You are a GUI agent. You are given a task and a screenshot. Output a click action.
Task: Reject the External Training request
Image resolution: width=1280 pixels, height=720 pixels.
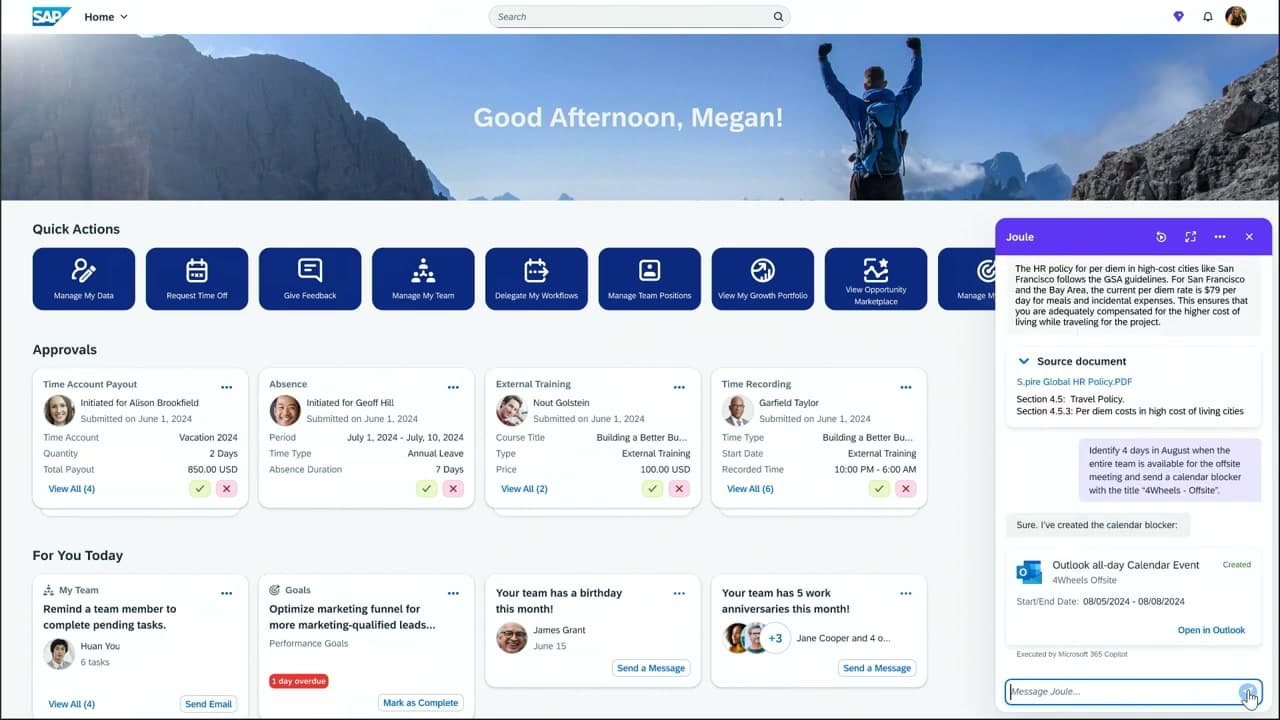680,489
